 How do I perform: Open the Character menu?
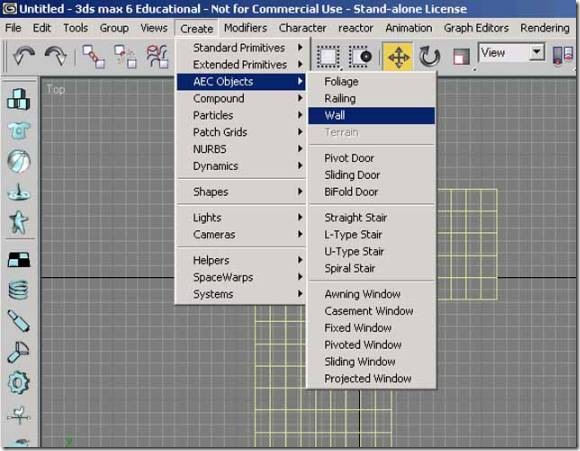(x=303, y=28)
